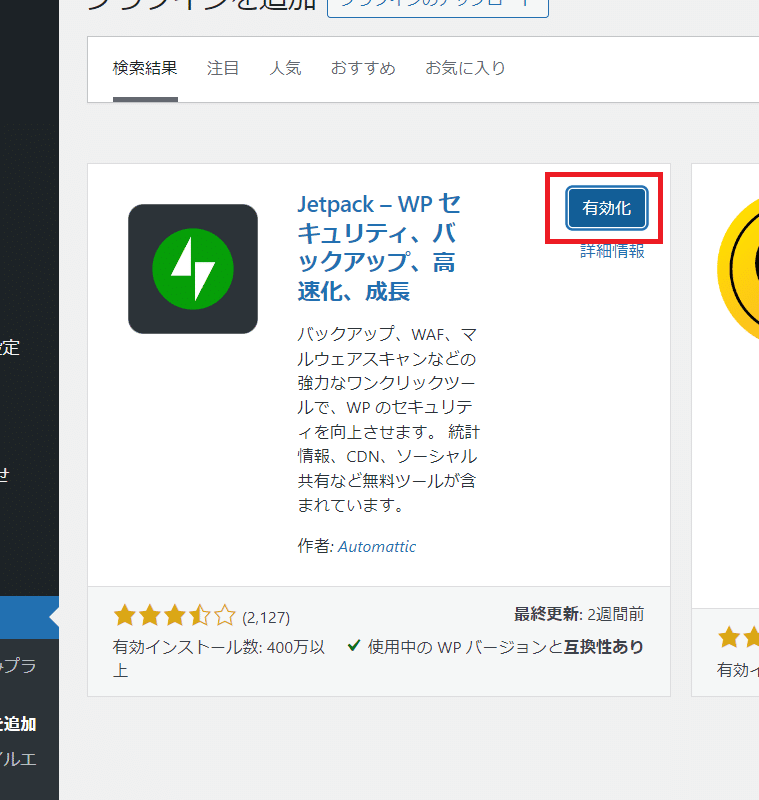Viewport: 759px width, 800px height.
Task: Switch to the 人気 tab
Action: point(285,68)
